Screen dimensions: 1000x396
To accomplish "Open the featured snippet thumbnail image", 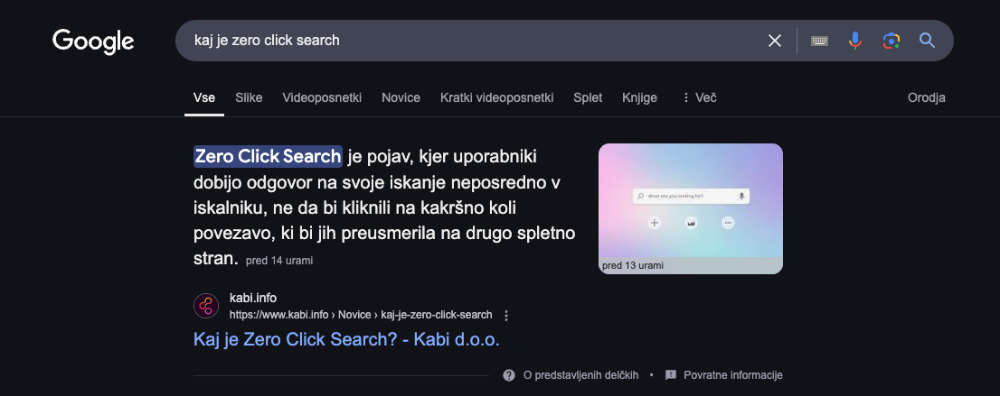I will tap(691, 208).
